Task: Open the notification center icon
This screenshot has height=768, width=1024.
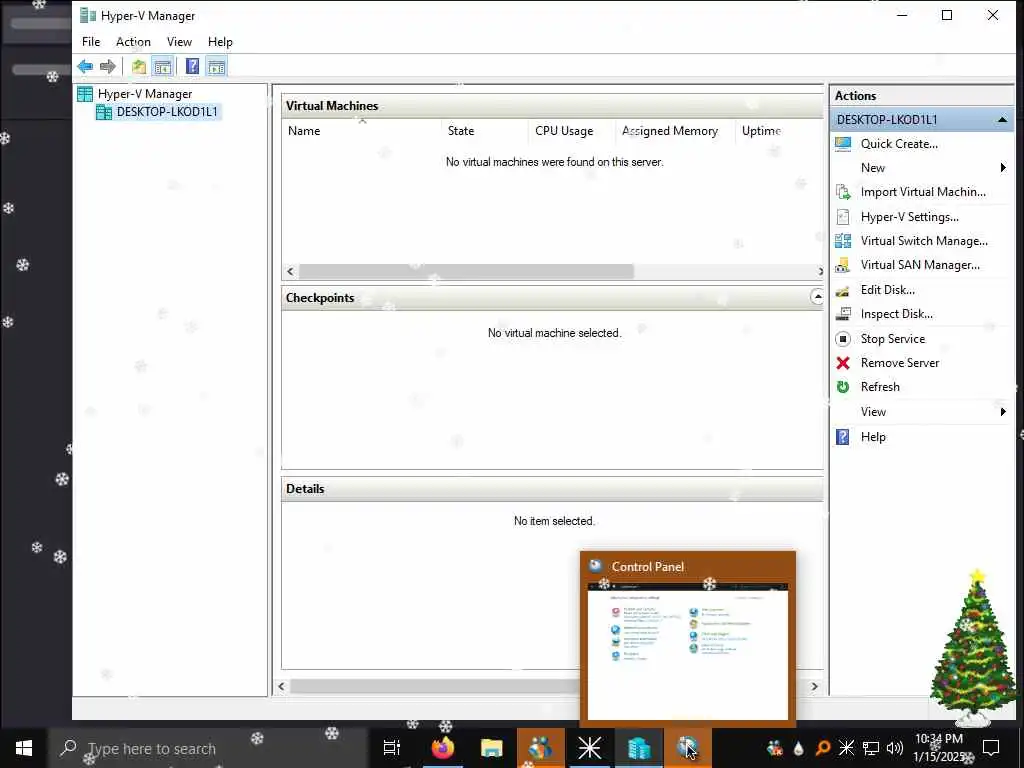Action: click(991, 748)
